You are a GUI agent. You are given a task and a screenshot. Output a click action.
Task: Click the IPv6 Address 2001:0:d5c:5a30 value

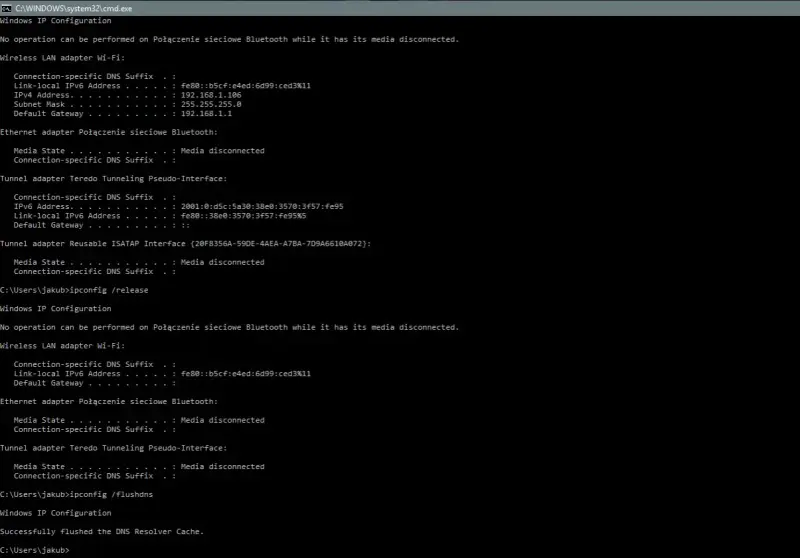tap(262, 207)
